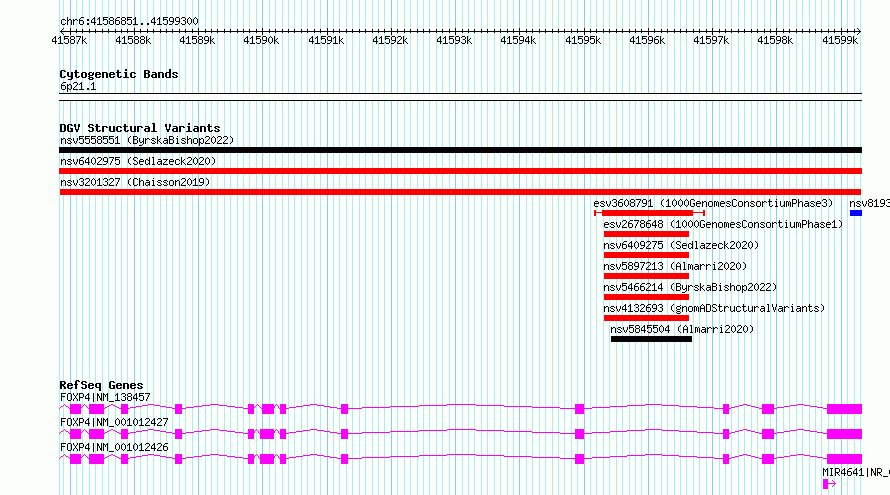Click the nsv6409275 (Sedlazeck2020) label
Image resolution: width=890 pixels, height=495 pixels.
click(681, 245)
